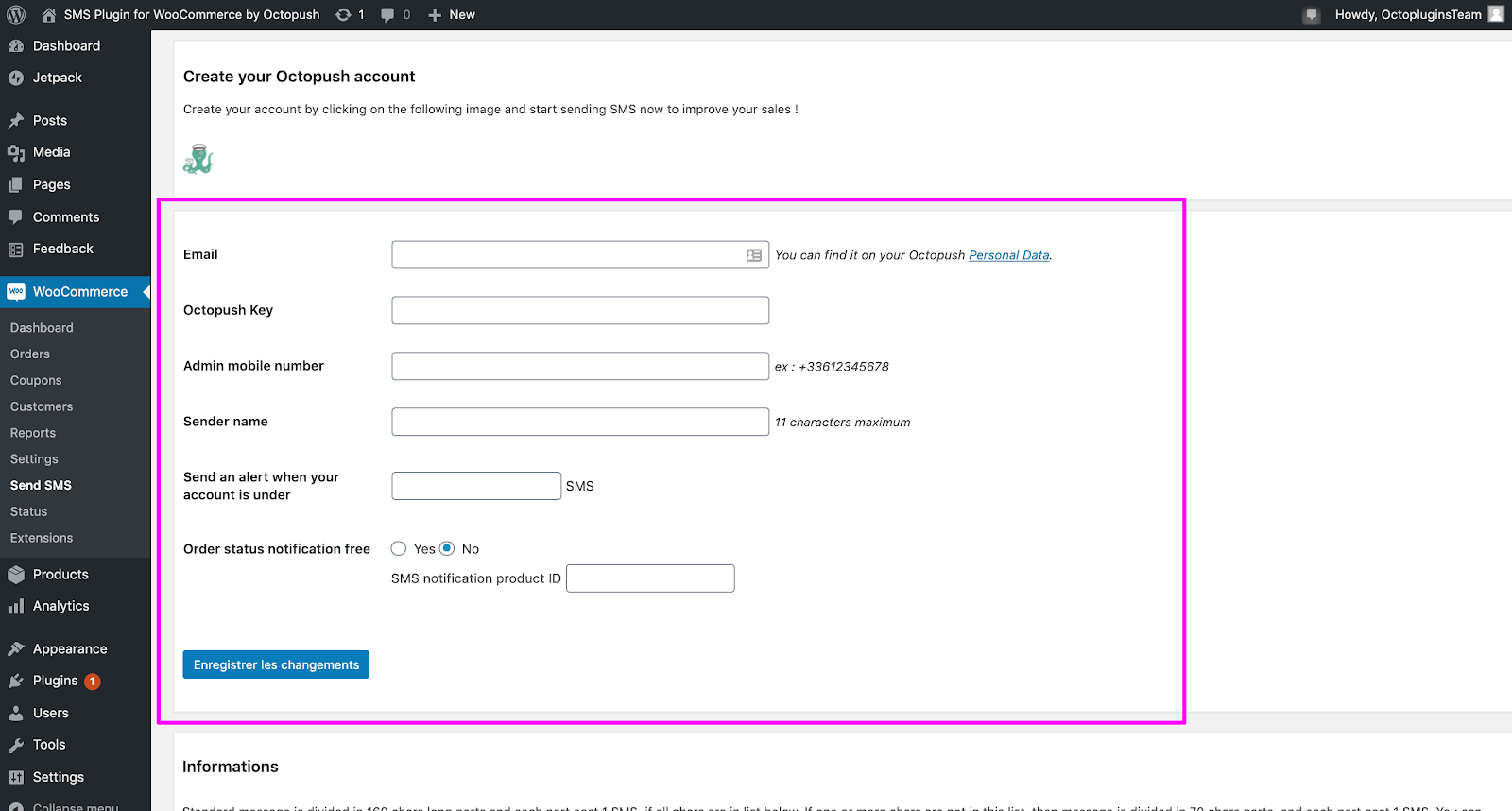Image resolution: width=1512 pixels, height=811 pixels.
Task: Click the Feedback icon in sidebar
Action: click(16, 250)
